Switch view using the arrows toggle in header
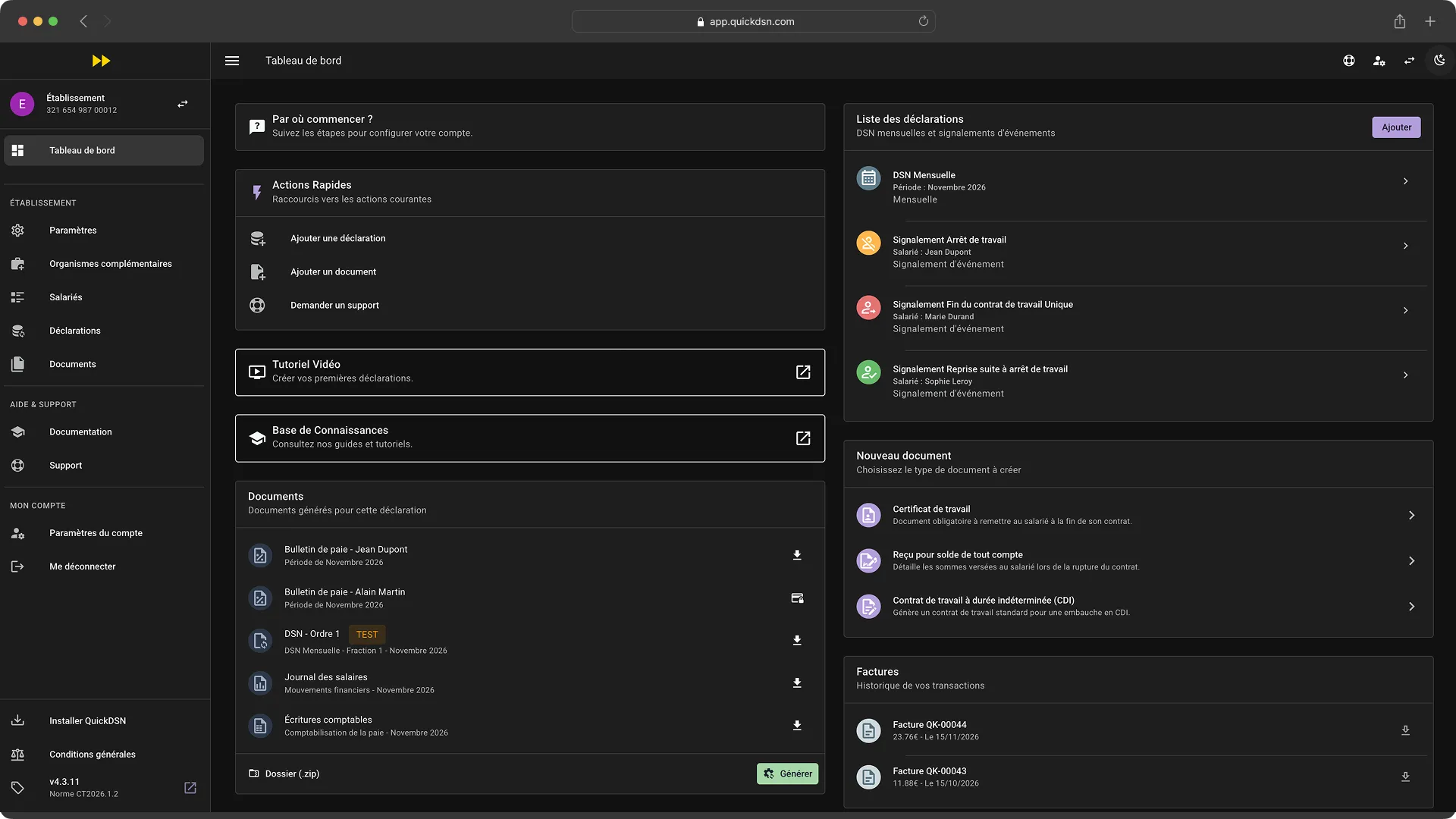1456x819 pixels. click(1409, 61)
